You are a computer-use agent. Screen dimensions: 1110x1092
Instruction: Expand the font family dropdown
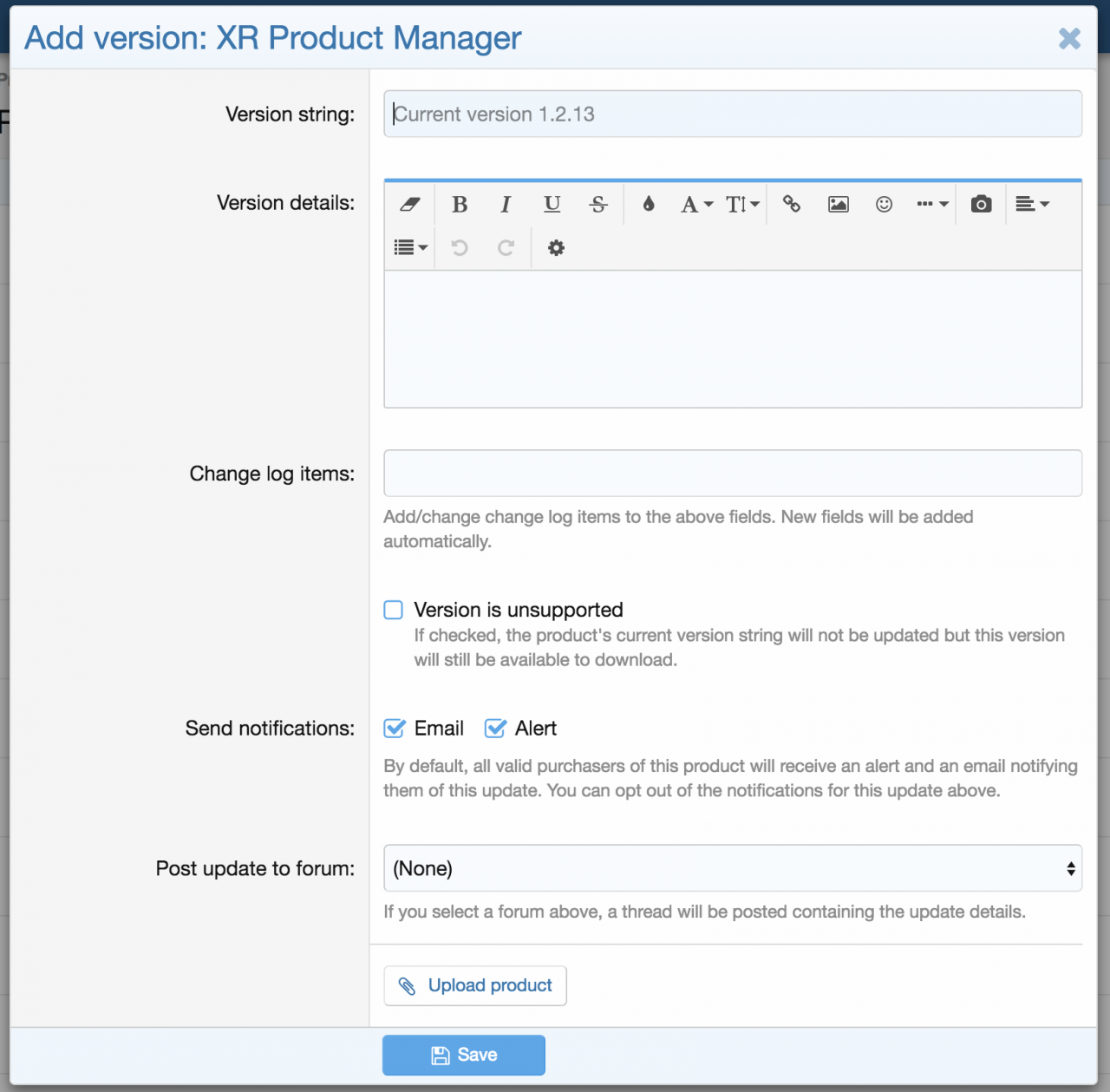[696, 205]
